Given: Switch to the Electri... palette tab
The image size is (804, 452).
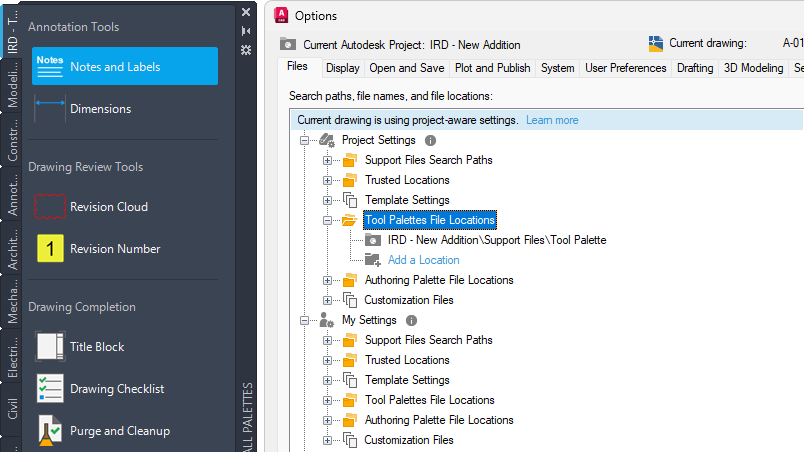Looking at the screenshot, I should pos(10,357).
